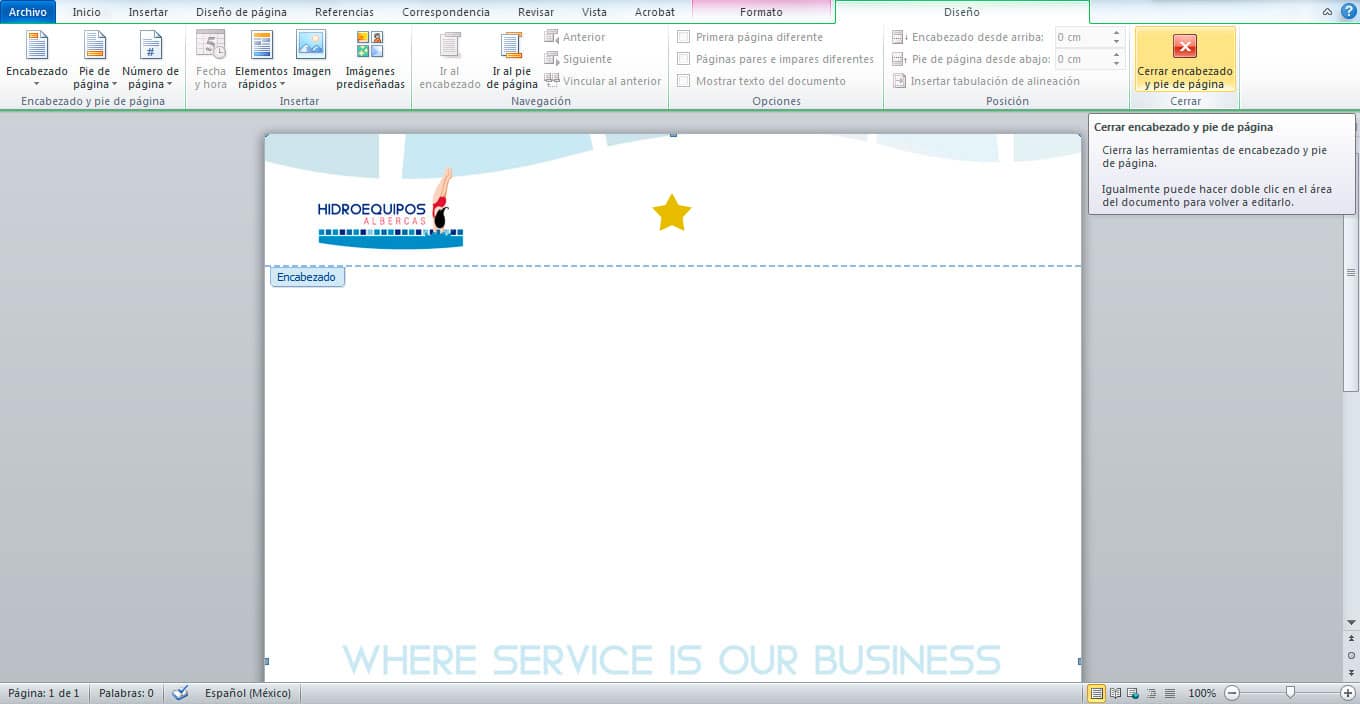Open the Pie de página dropdown

(x=95, y=60)
